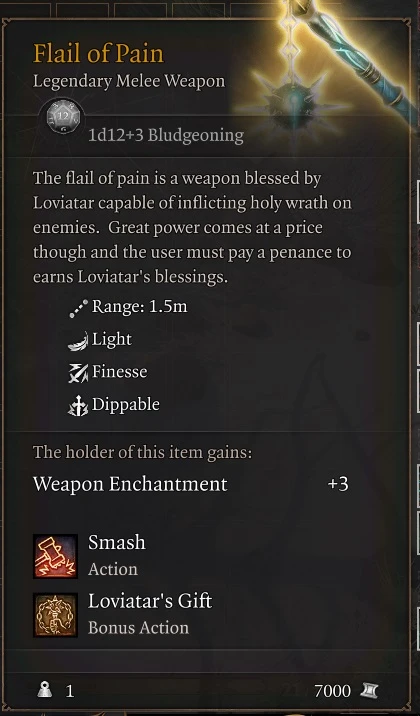The height and width of the screenshot is (716, 420).
Task: Click the Weapon Enchantment row
Action: [x=191, y=484]
